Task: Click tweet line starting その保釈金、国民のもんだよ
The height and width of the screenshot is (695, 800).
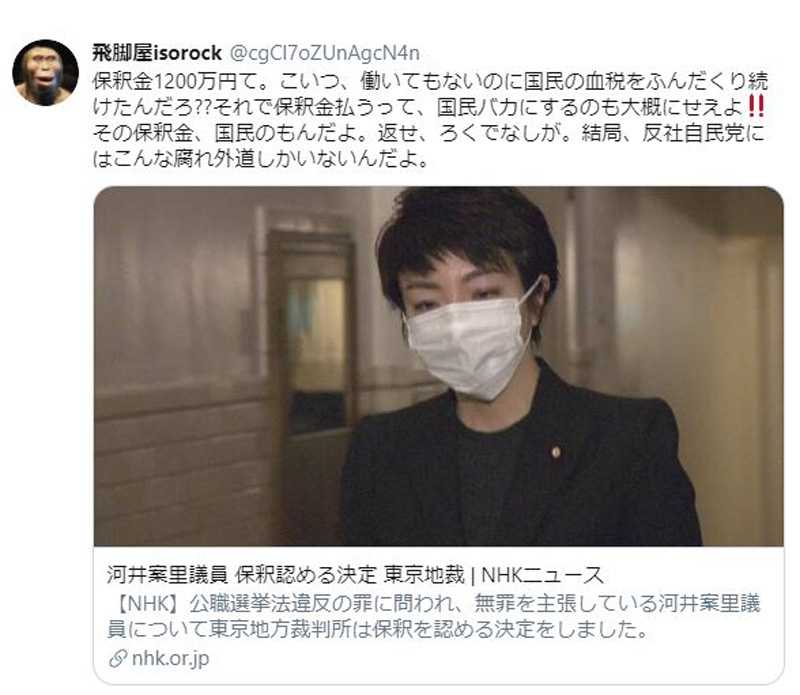Action: (x=429, y=133)
